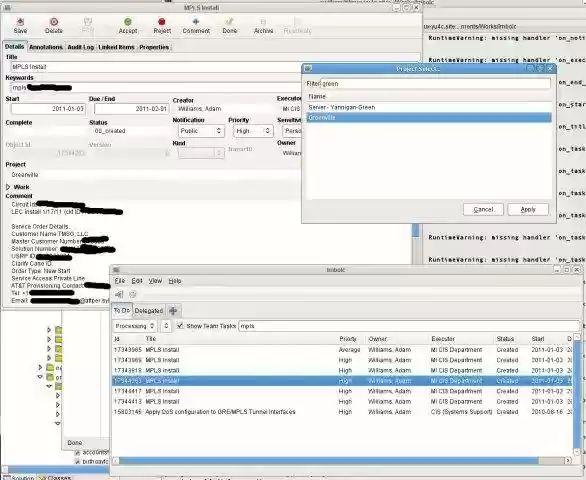Image resolution: width=586 pixels, height=480 pixels.
Task: Switch to the Linked Items tab
Action: (x=116, y=47)
